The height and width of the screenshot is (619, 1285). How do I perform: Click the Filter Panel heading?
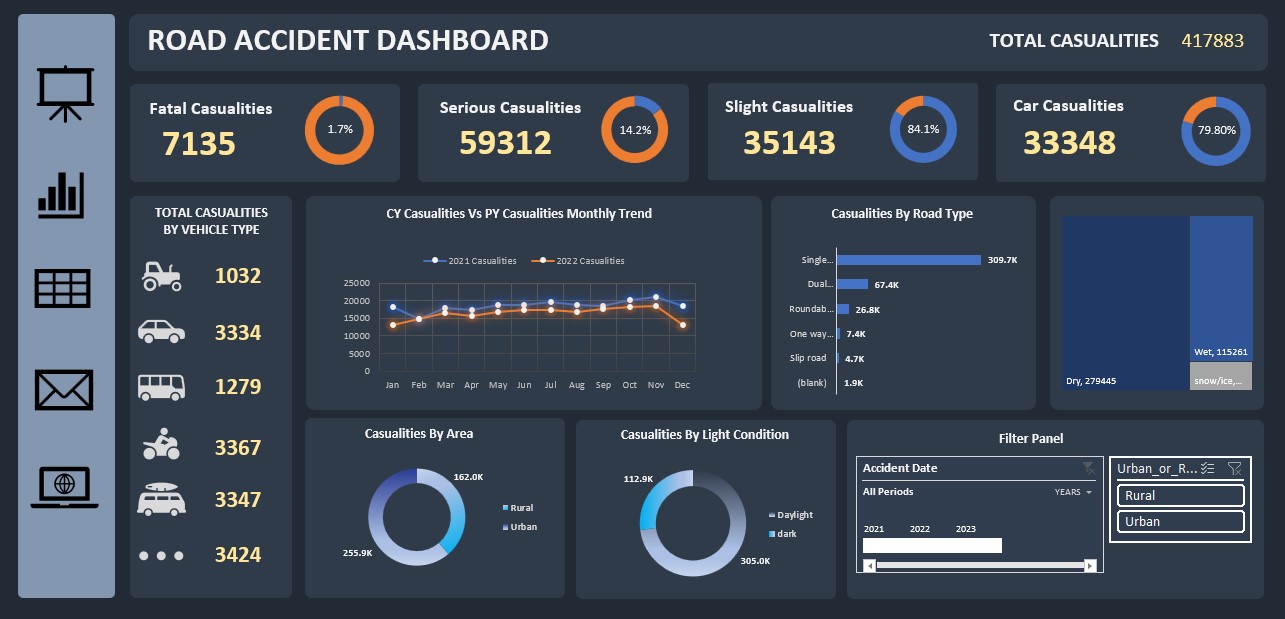click(1031, 438)
